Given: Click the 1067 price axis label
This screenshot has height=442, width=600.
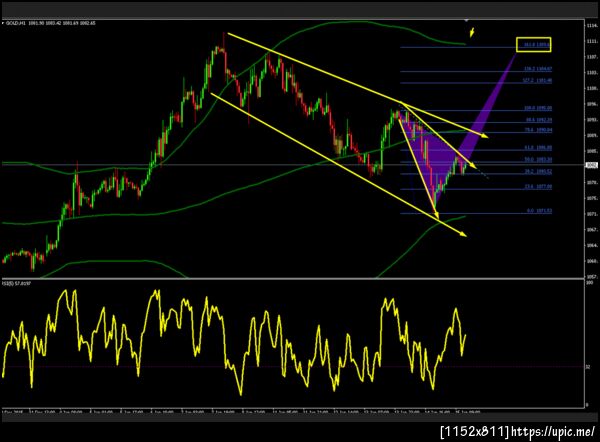Looking at the screenshot, I should (x=592, y=230).
